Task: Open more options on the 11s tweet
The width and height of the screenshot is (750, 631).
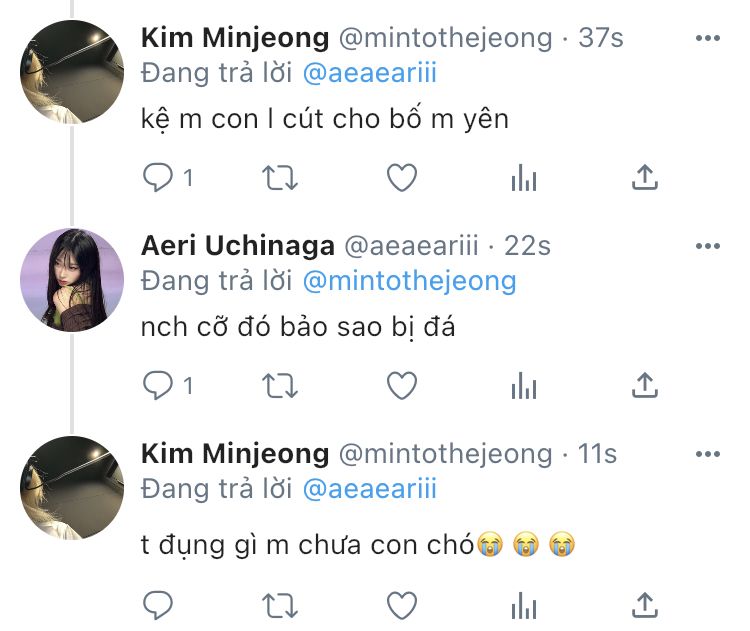Action: [707, 455]
